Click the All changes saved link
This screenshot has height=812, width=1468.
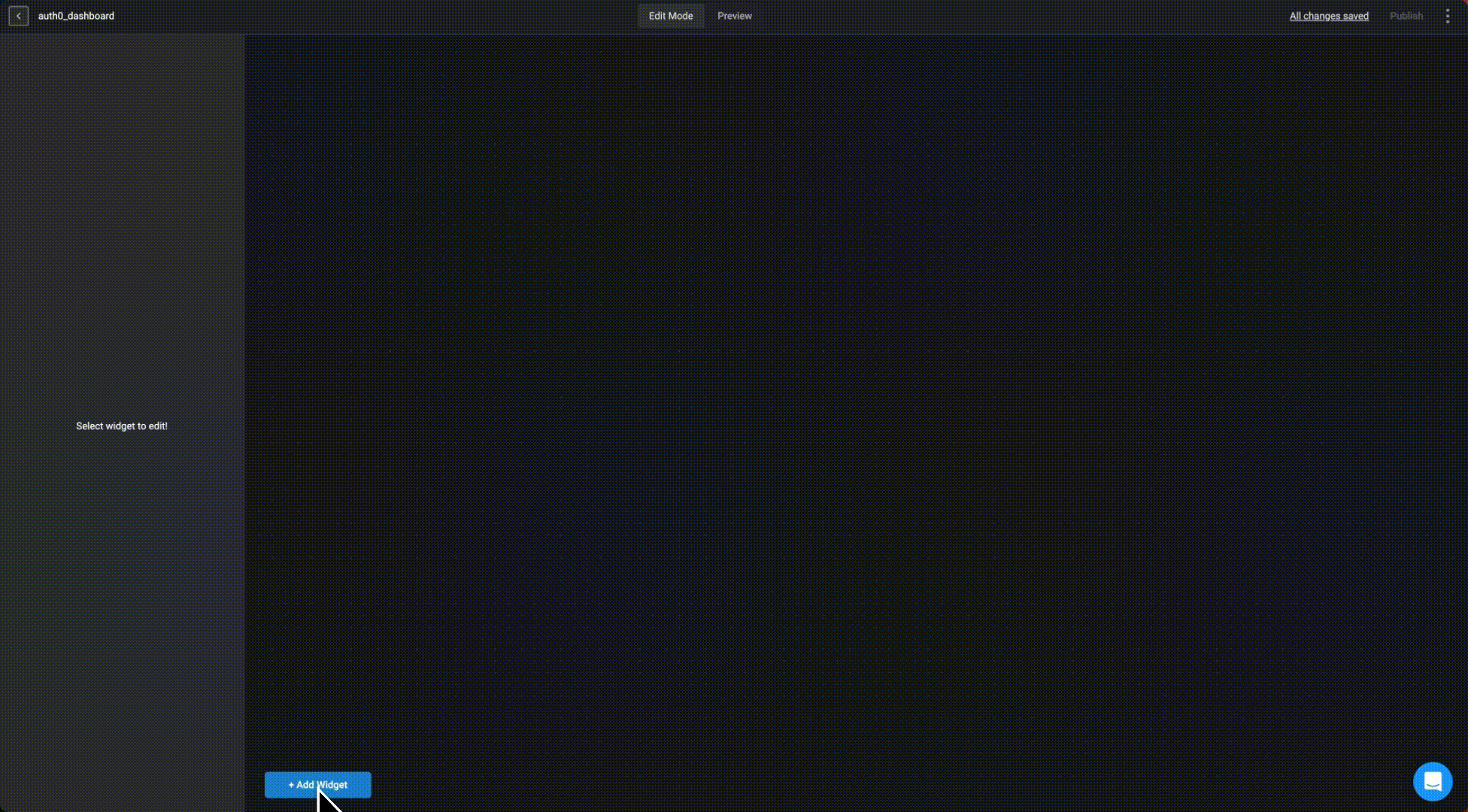point(1328,16)
